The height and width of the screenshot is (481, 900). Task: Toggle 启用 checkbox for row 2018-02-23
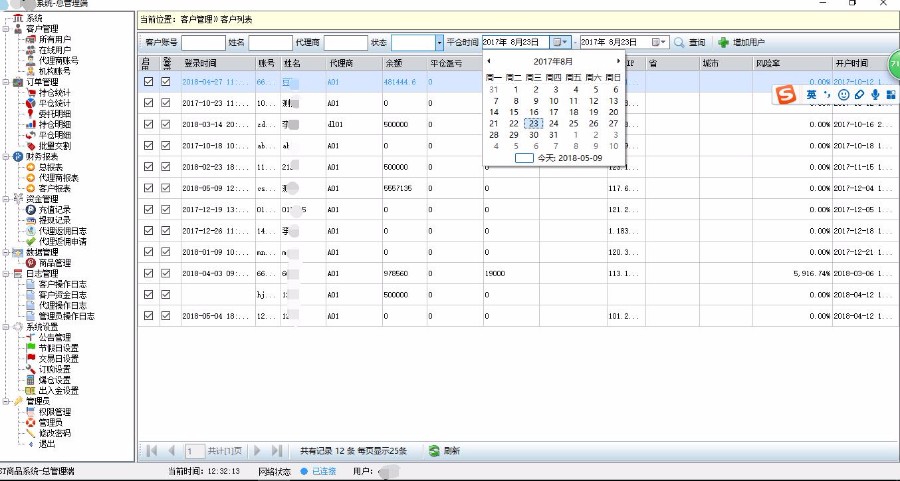click(x=148, y=166)
